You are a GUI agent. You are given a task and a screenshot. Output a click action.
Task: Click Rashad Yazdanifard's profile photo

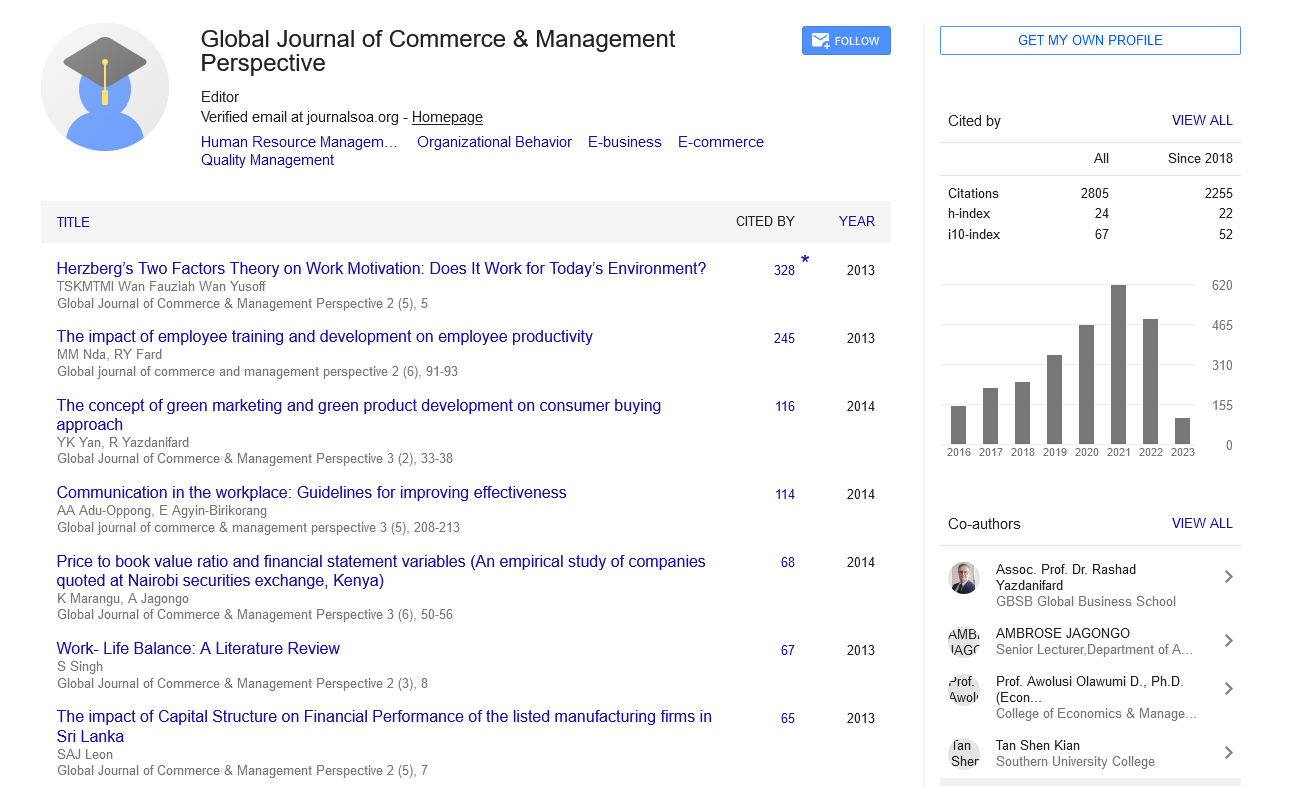pos(964,578)
